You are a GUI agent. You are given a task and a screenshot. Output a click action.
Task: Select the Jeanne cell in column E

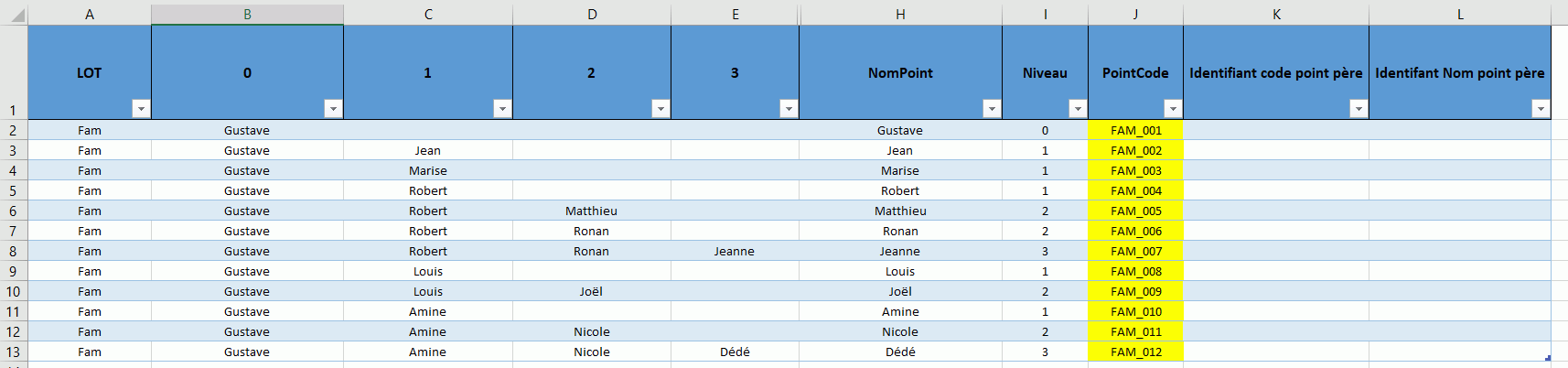tap(735, 251)
